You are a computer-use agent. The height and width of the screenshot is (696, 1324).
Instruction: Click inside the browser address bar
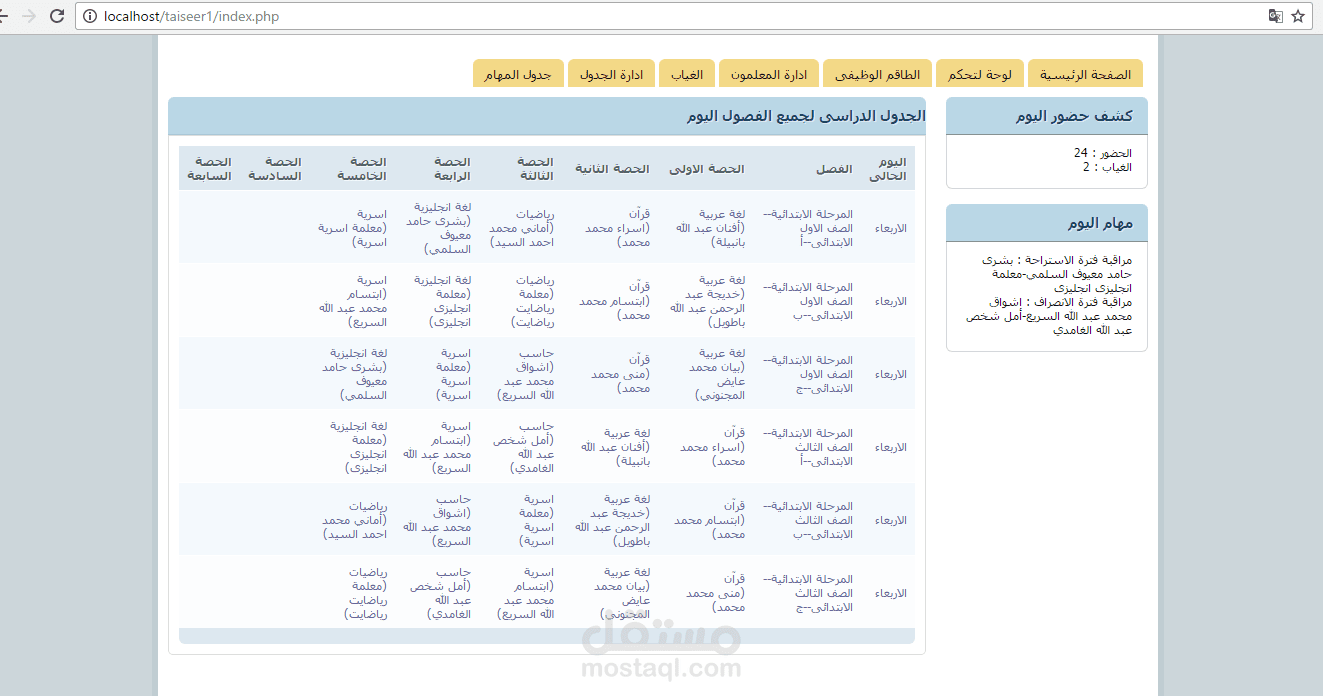[400, 16]
